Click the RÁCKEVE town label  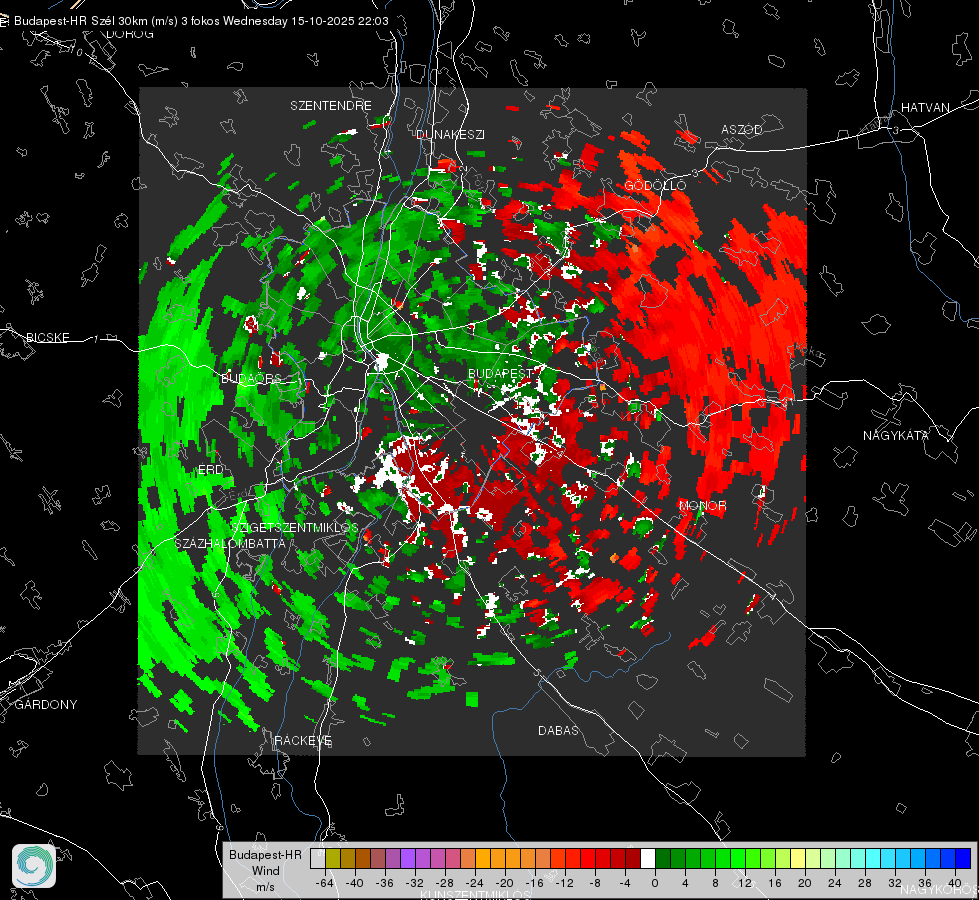click(303, 741)
